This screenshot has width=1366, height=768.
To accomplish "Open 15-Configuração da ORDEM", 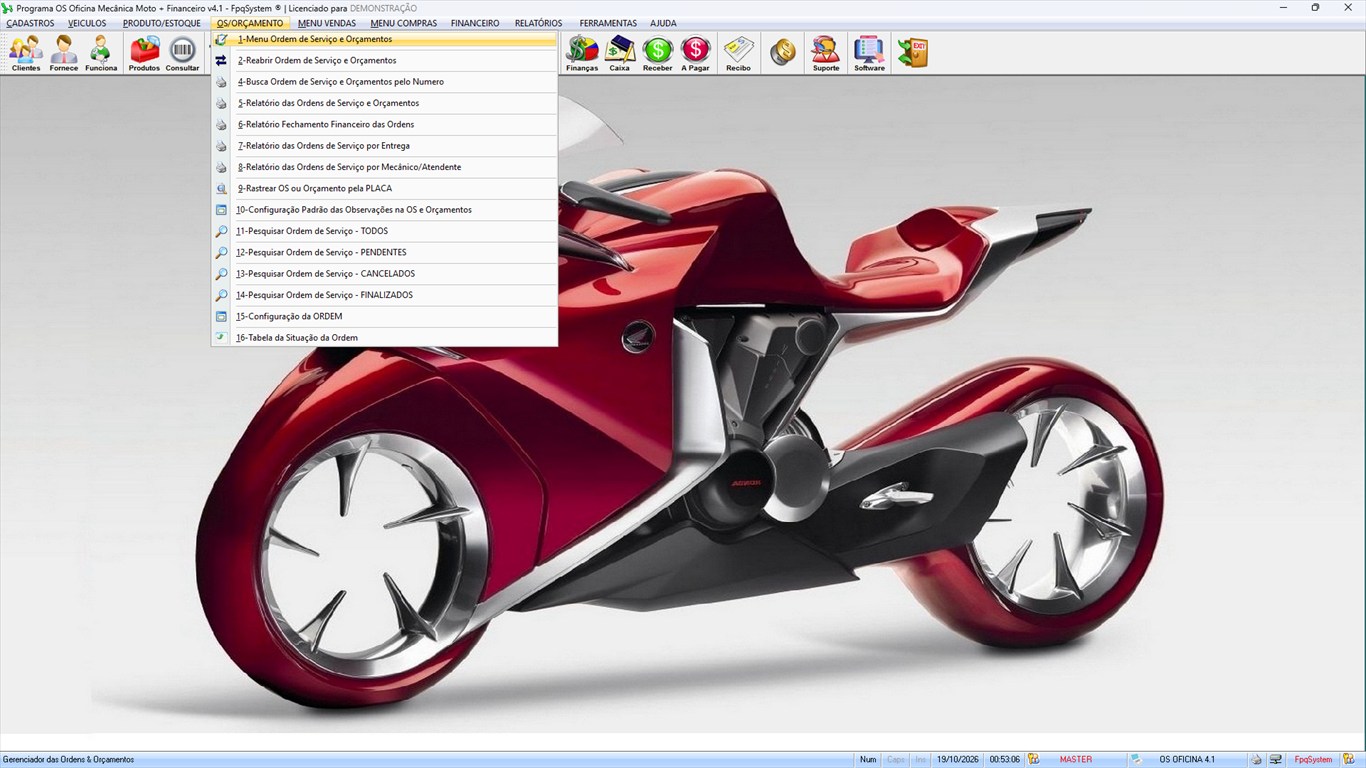I will click(x=384, y=317).
